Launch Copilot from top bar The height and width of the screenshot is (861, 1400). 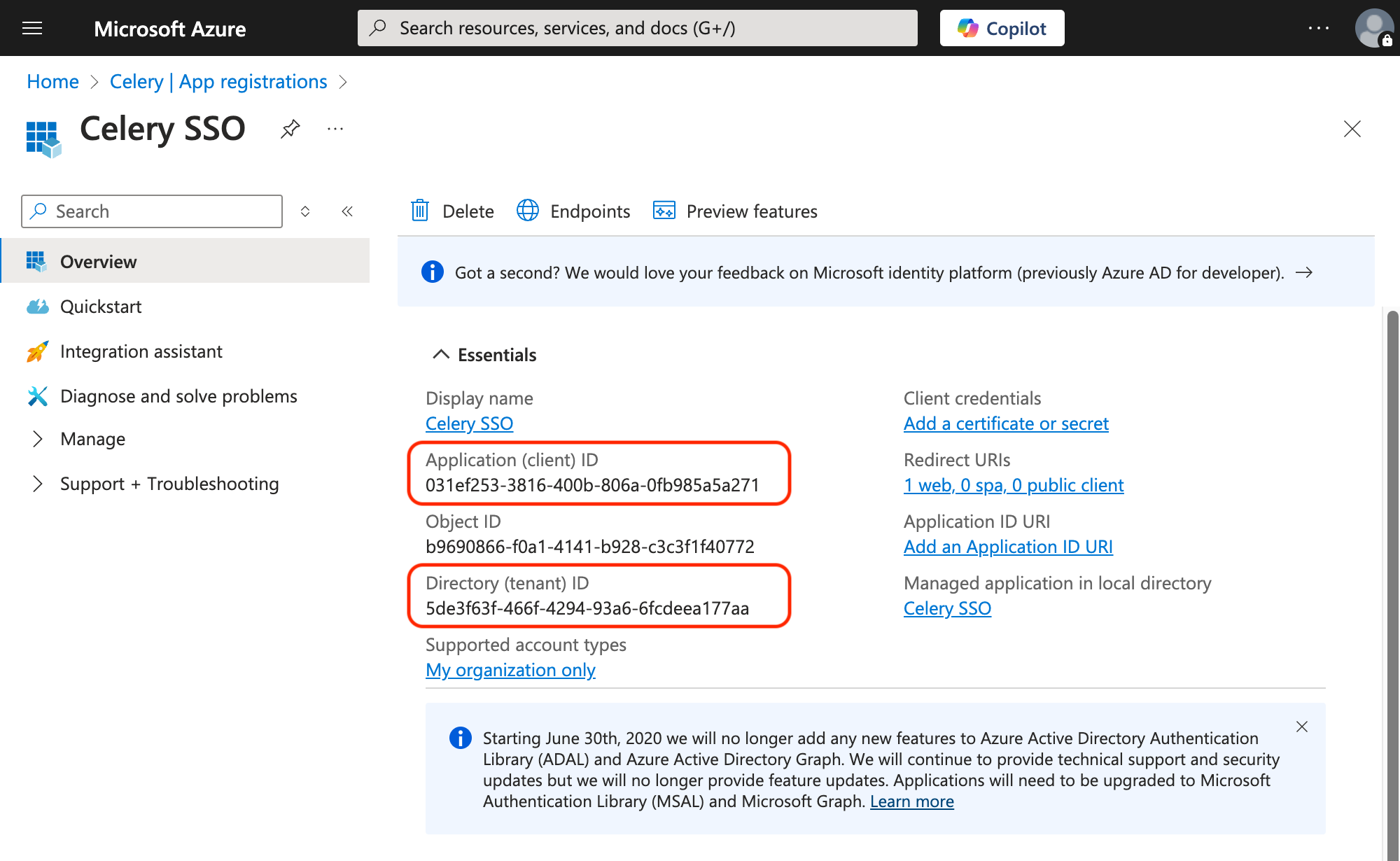(1002, 28)
